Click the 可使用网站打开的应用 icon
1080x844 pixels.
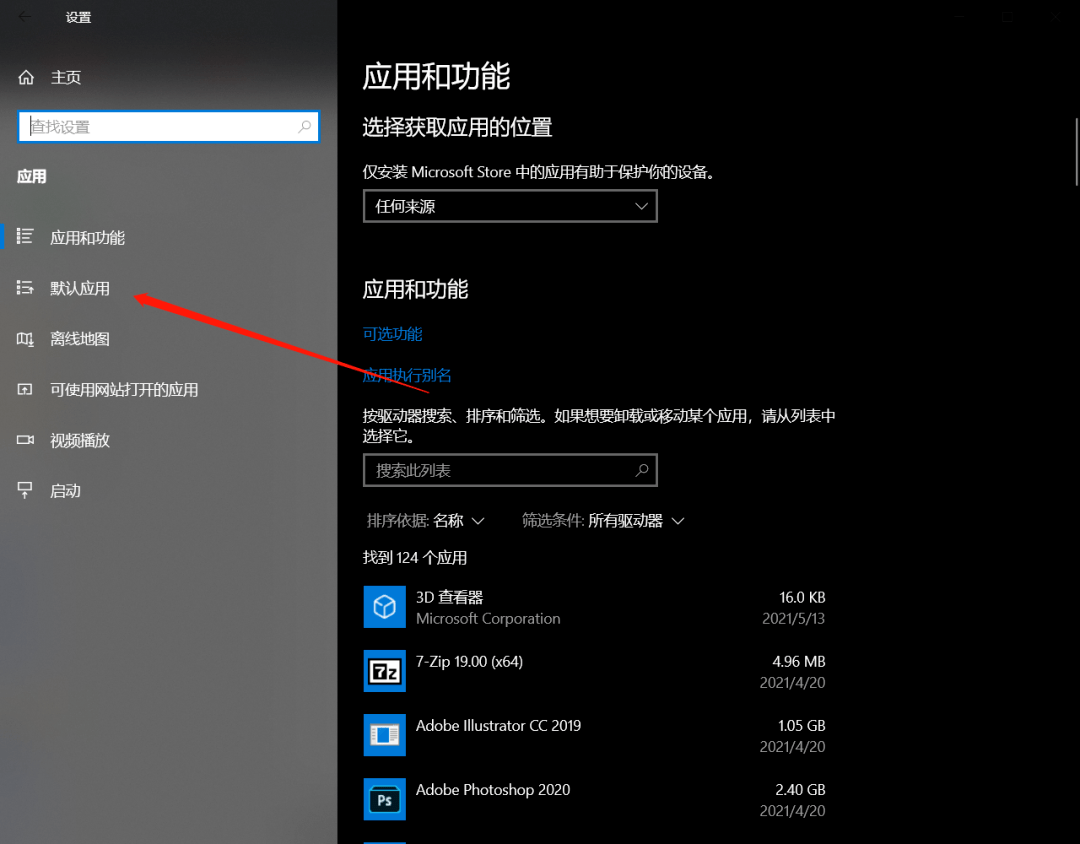[x=25, y=389]
